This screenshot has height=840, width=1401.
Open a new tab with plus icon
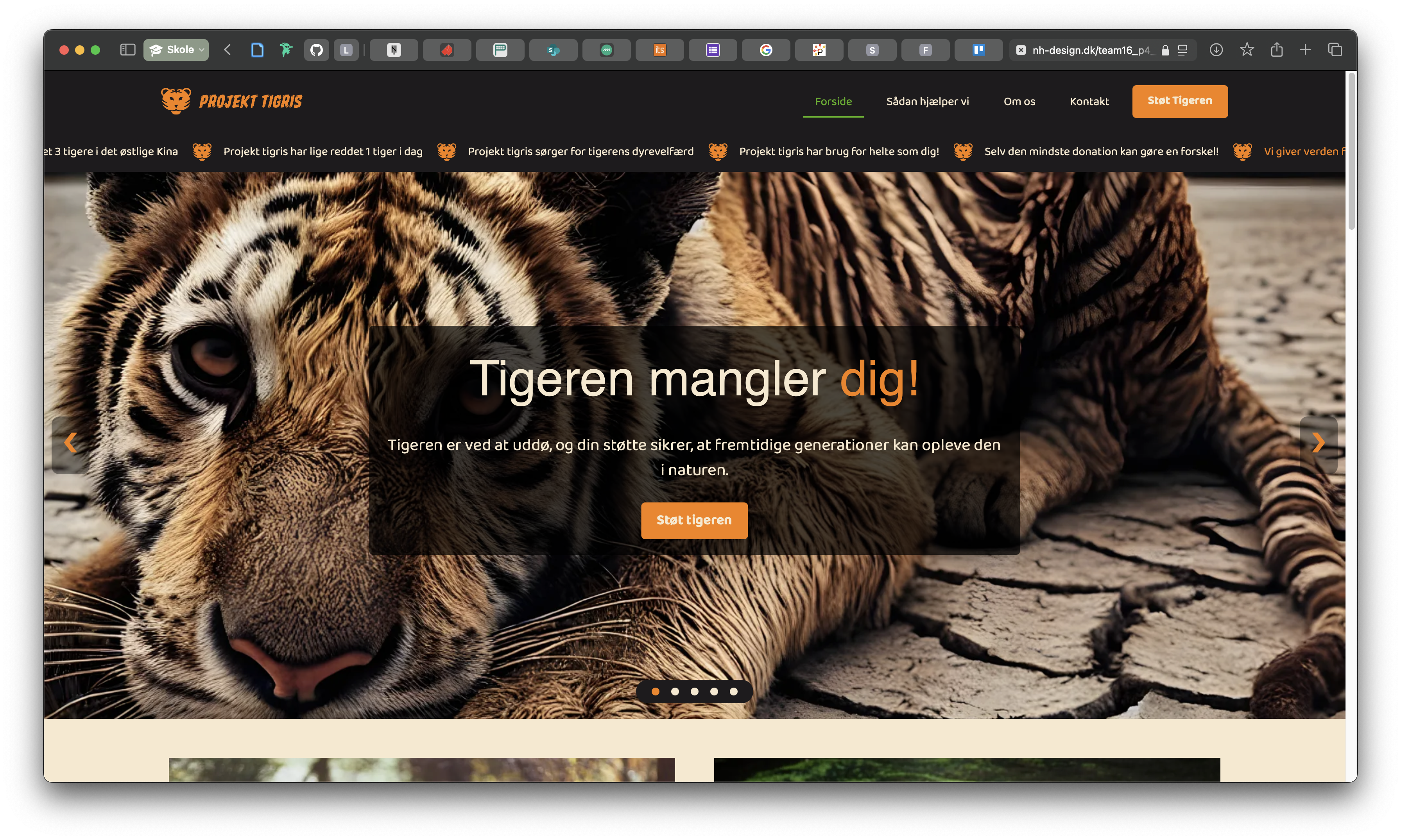click(1305, 50)
